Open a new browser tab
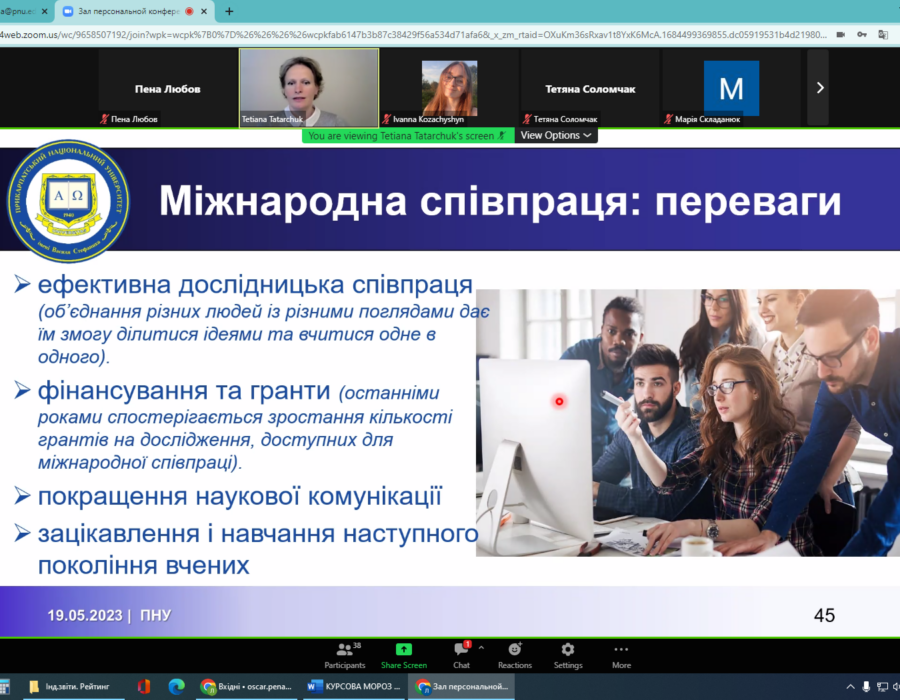This screenshot has width=900, height=700. click(x=229, y=11)
